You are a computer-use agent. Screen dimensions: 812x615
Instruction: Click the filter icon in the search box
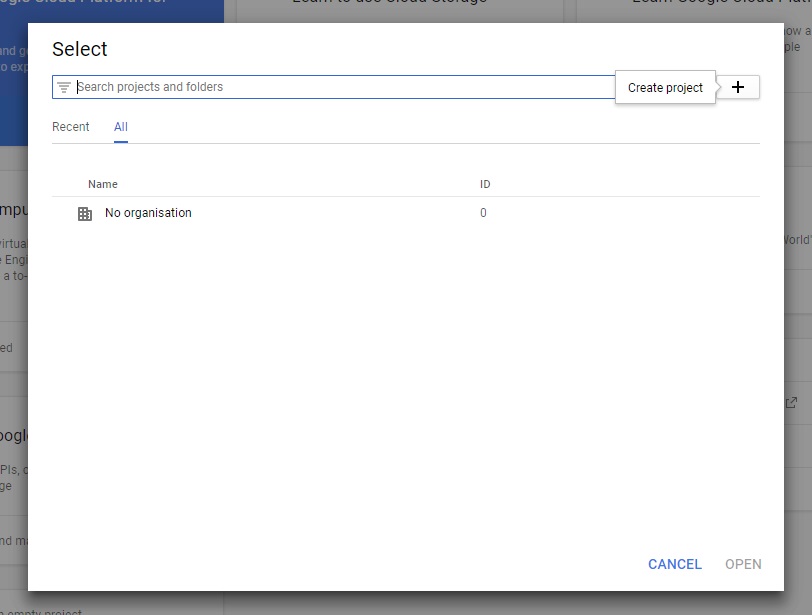64,87
